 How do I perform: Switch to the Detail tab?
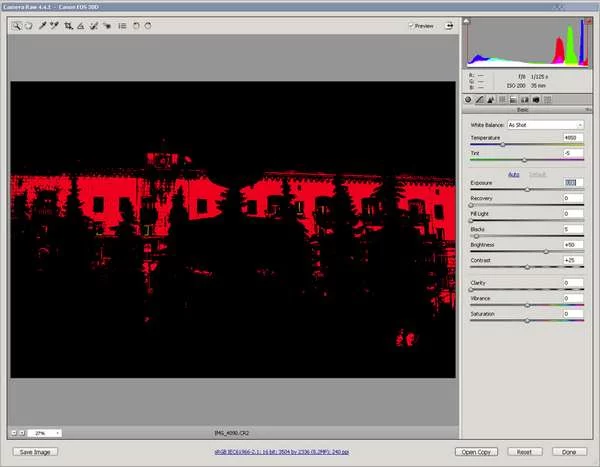pyautogui.click(x=491, y=100)
